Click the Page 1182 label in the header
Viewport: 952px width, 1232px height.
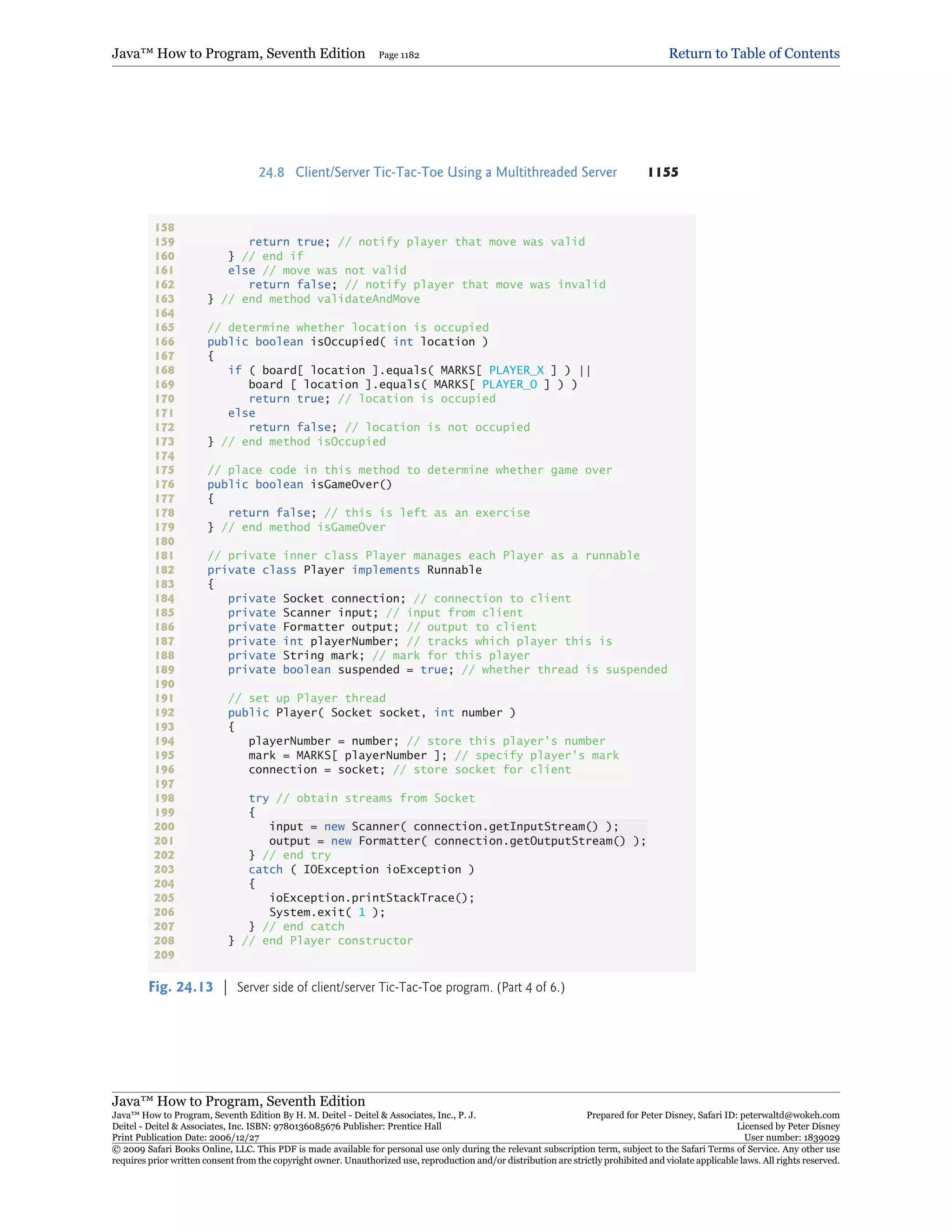coord(399,55)
